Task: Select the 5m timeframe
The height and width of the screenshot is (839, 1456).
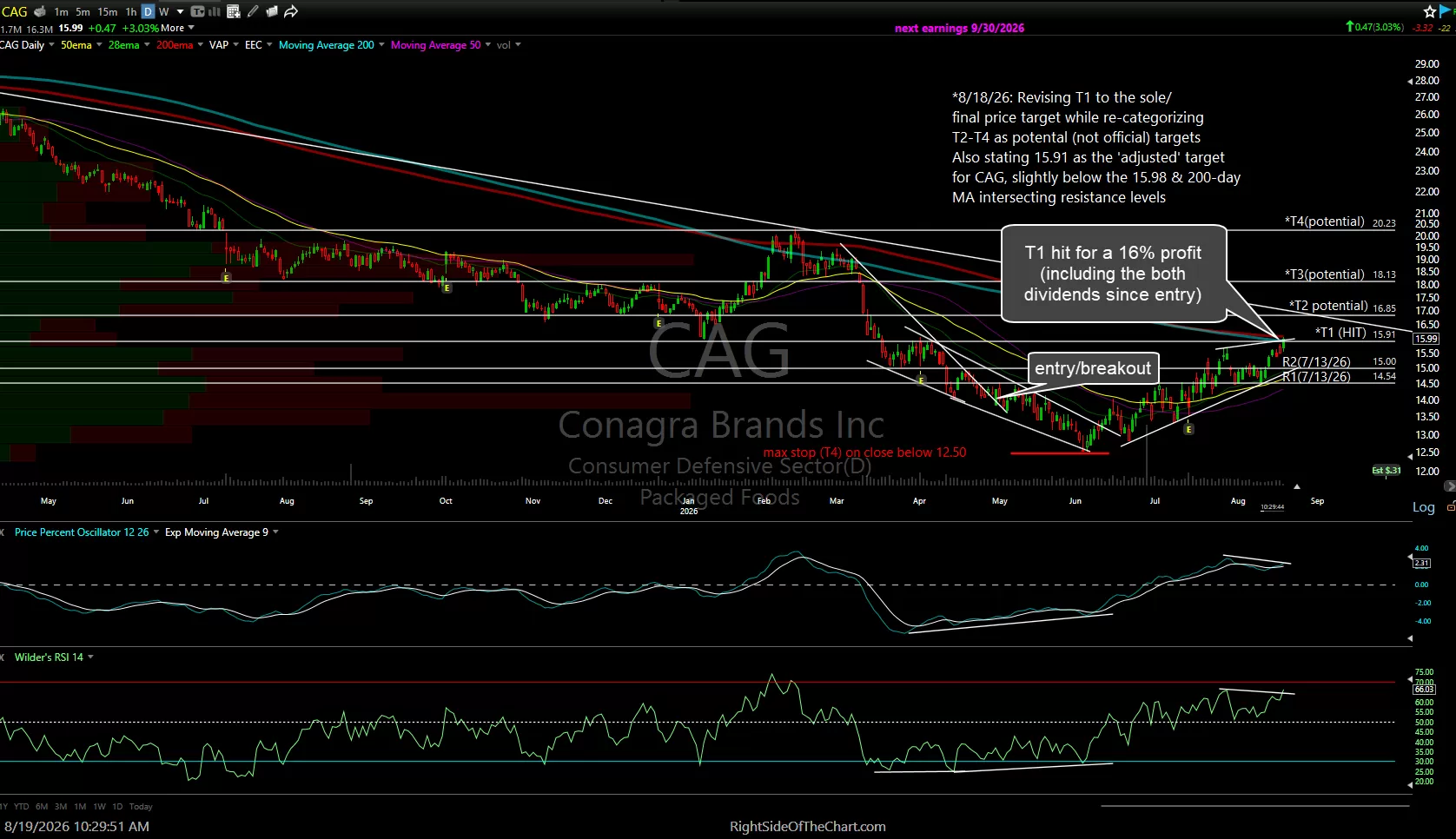Action: click(83, 11)
